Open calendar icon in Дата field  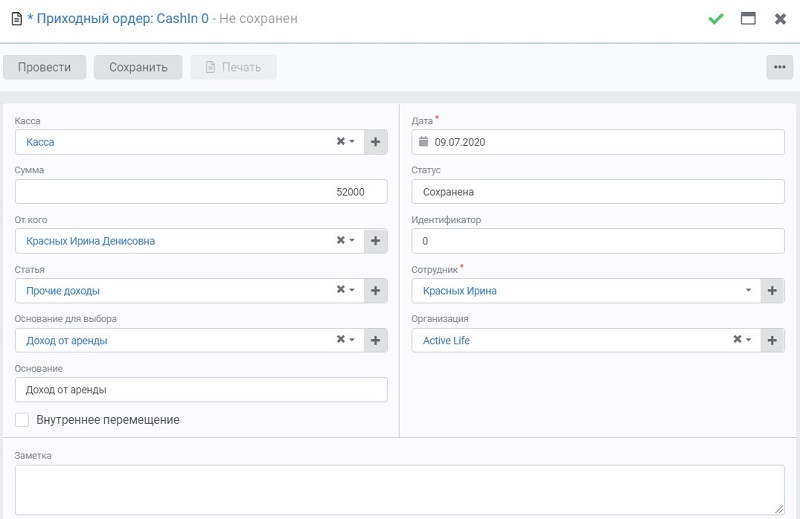pos(423,141)
